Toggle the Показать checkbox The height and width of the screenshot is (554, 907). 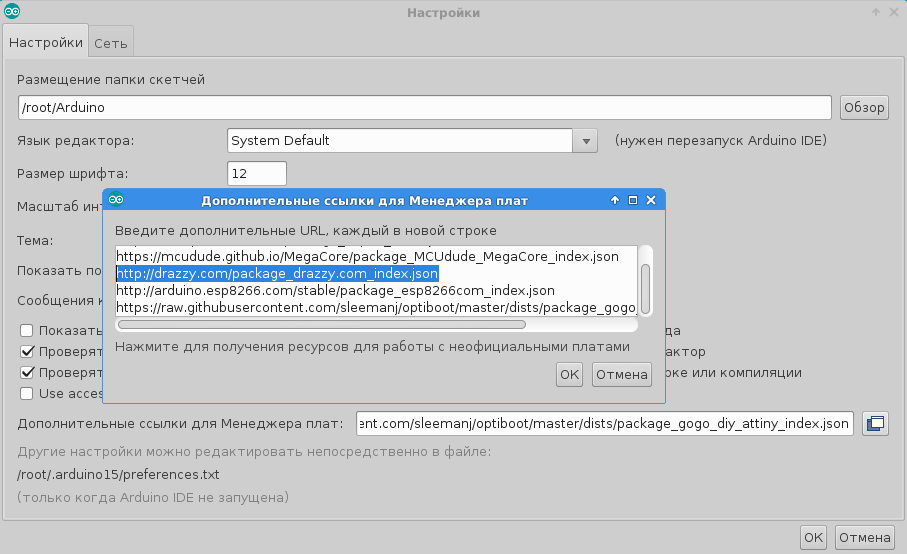pyautogui.click(x=27, y=331)
